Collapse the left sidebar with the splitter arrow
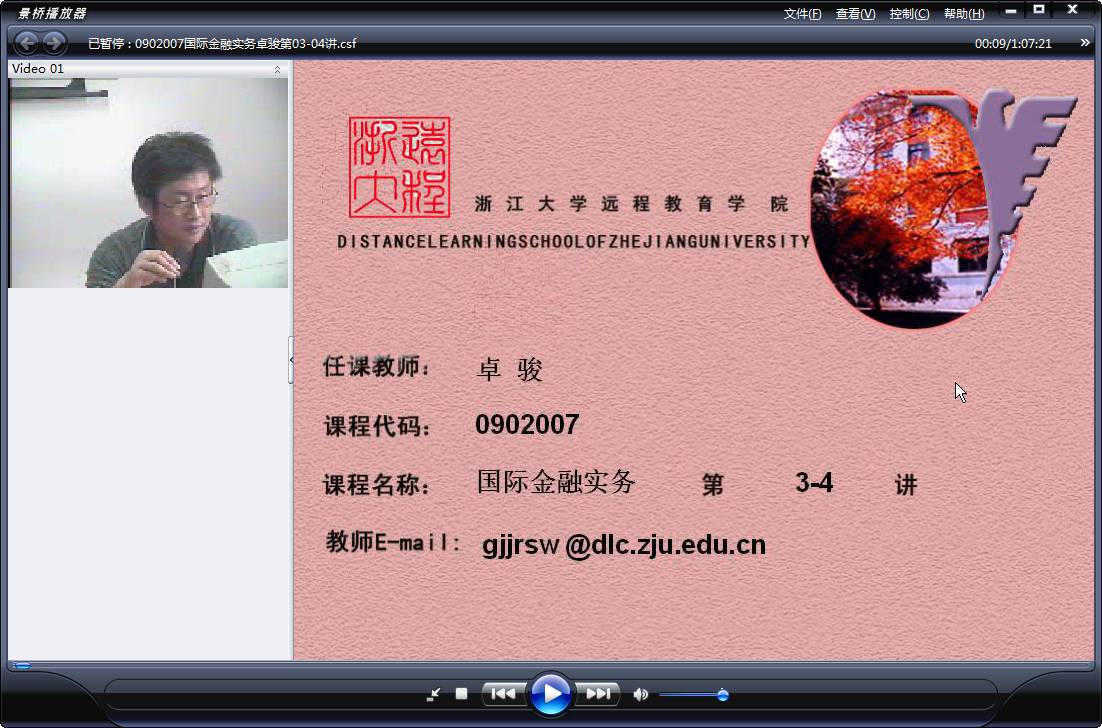The image size is (1102, 728). click(291, 360)
